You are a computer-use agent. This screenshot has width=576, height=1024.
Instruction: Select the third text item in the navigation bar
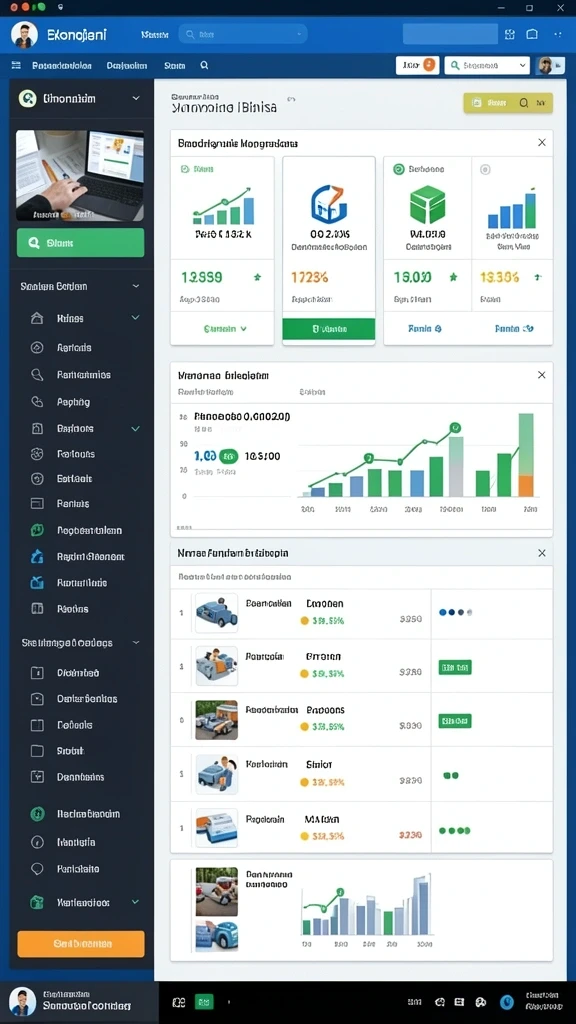175,65
